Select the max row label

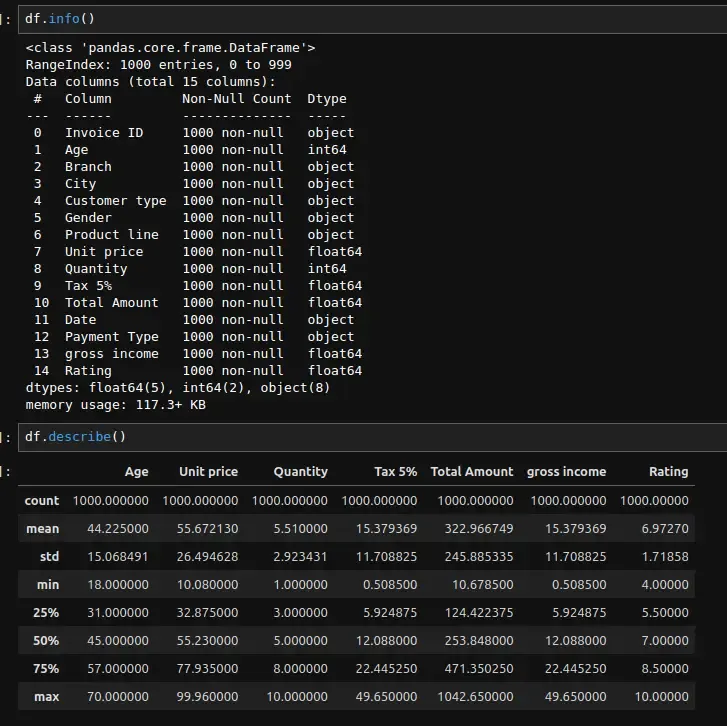47,696
